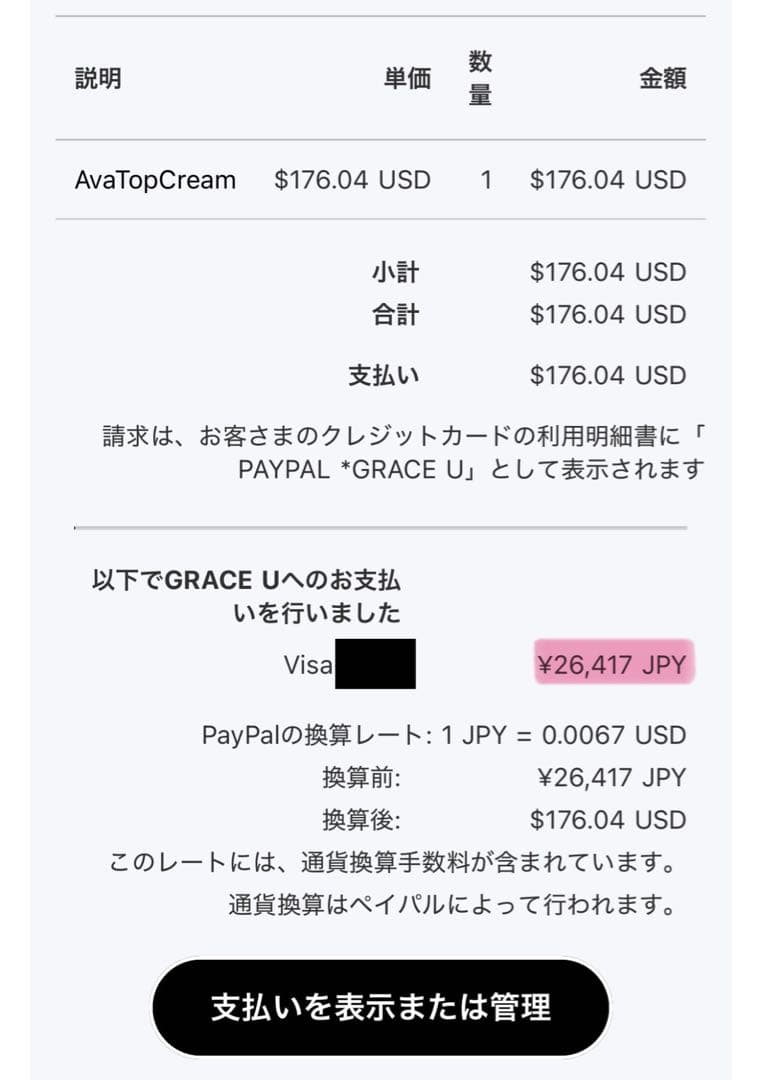Click the black redacted box beside Visa
Viewport: 762px width, 1080px height.
click(x=375, y=663)
